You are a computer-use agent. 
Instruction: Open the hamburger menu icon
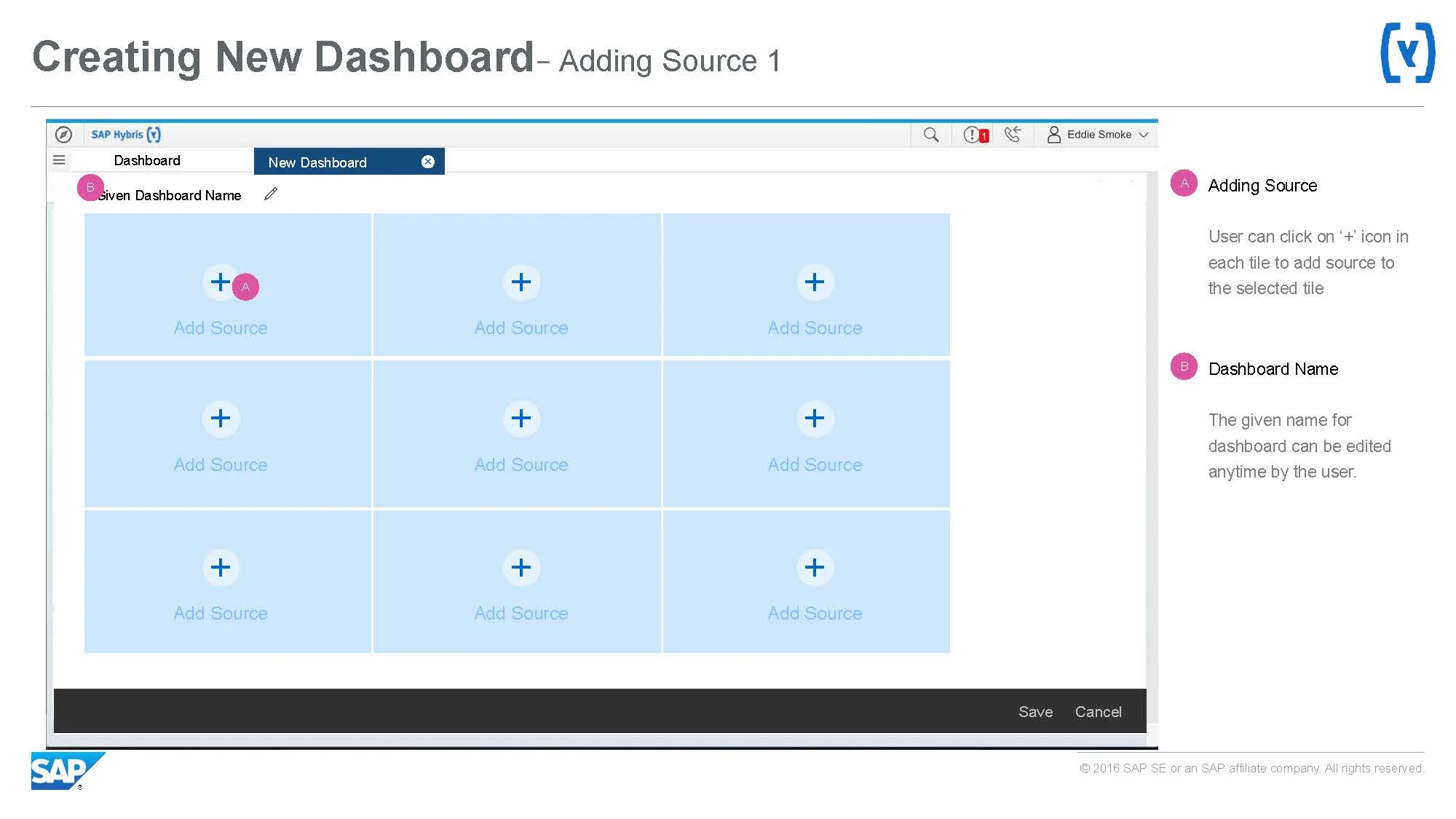[x=60, y=160]
